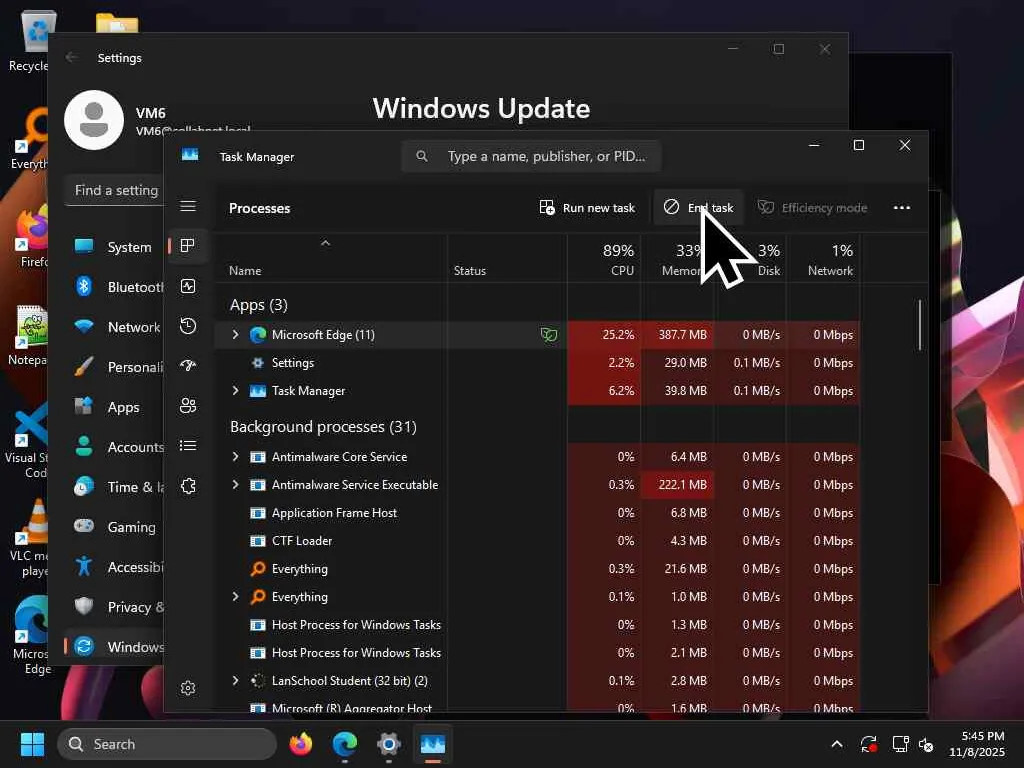Open the three-dot more options menu

(902, 208)
